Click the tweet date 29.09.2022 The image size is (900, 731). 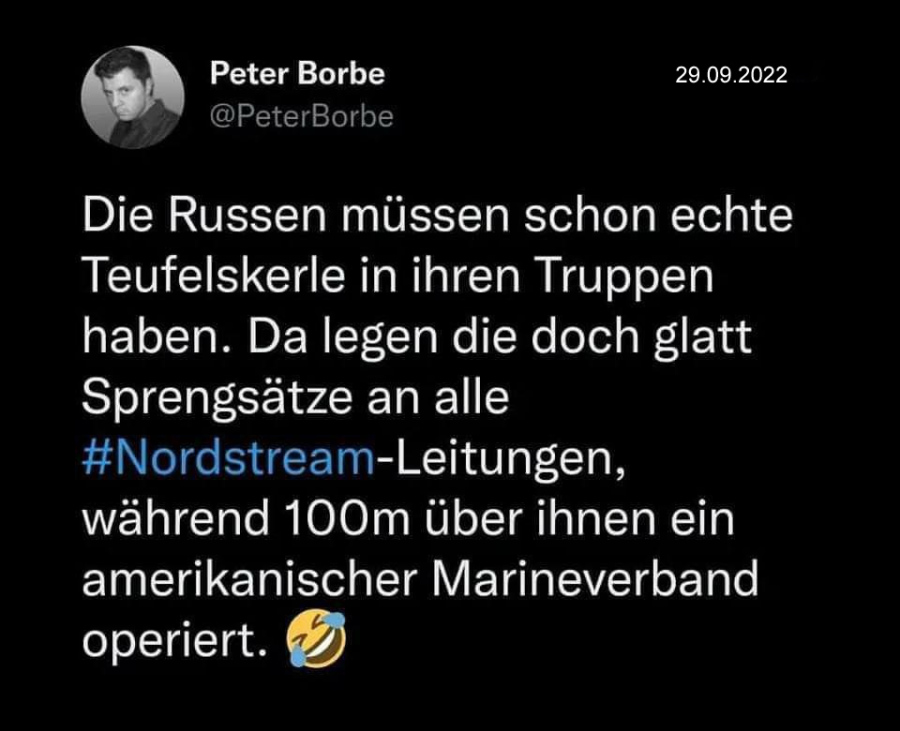(x=731, y=75)
